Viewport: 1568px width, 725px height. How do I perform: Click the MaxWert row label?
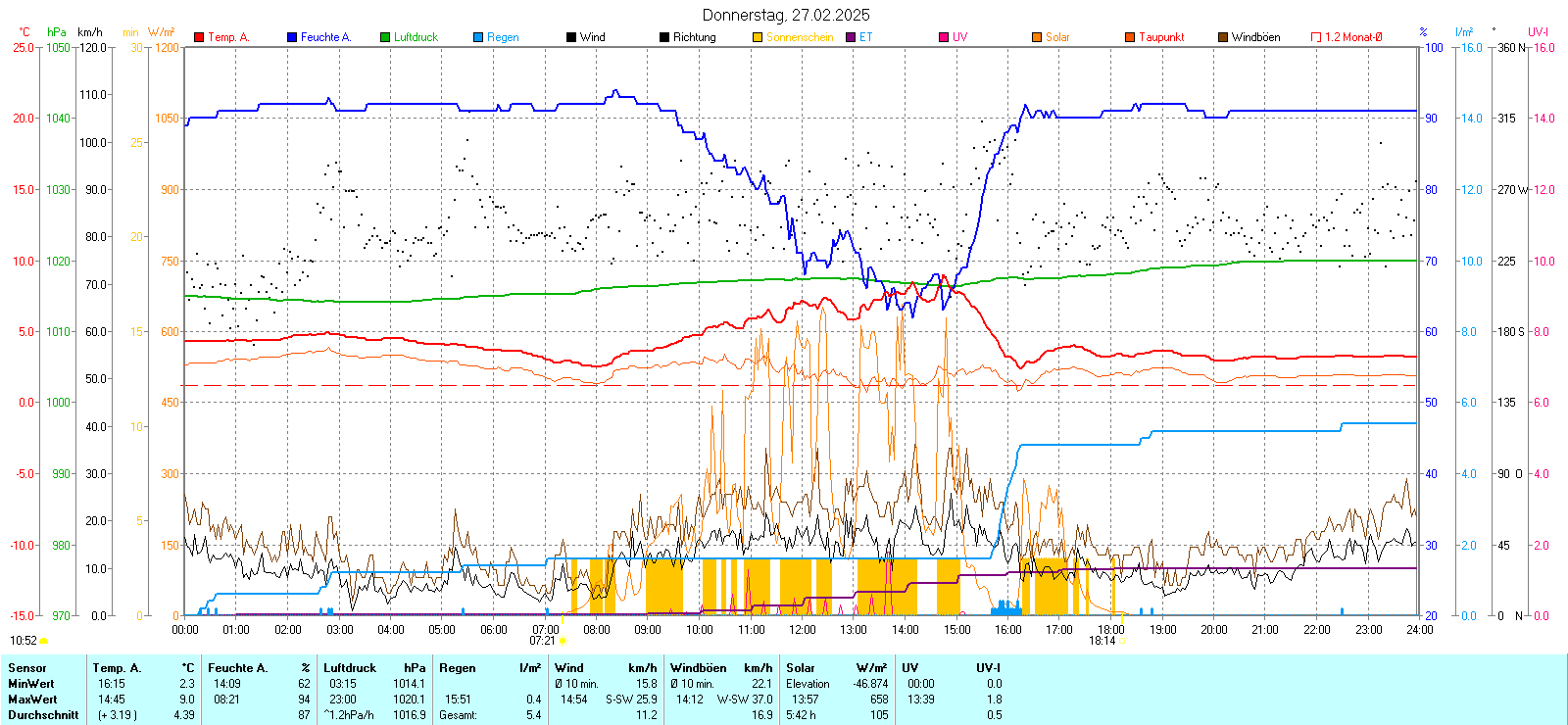coord(32,700)
